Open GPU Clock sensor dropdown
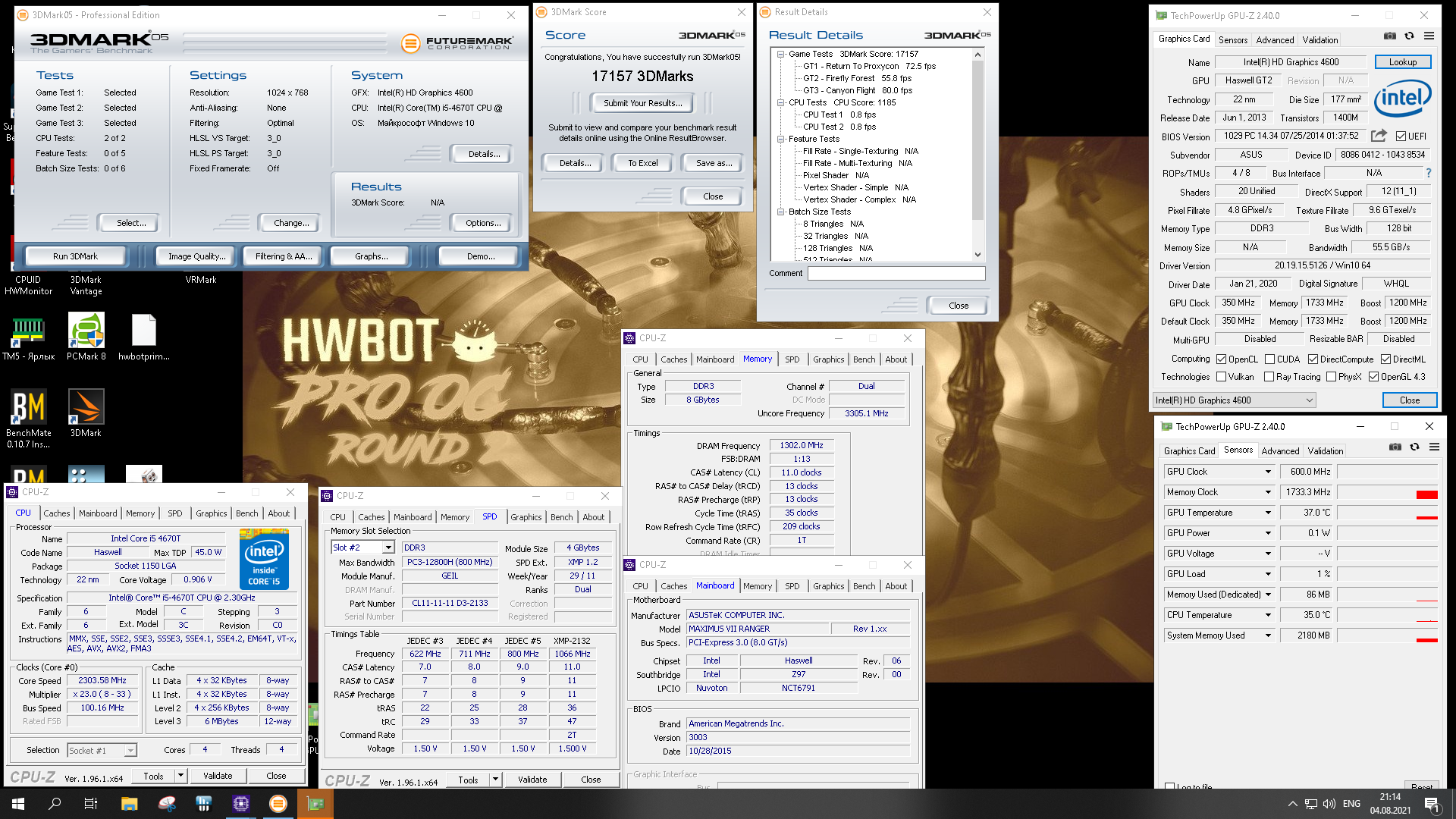The width and height of the screenshot is (1456, 819). tap(1268, 472)
